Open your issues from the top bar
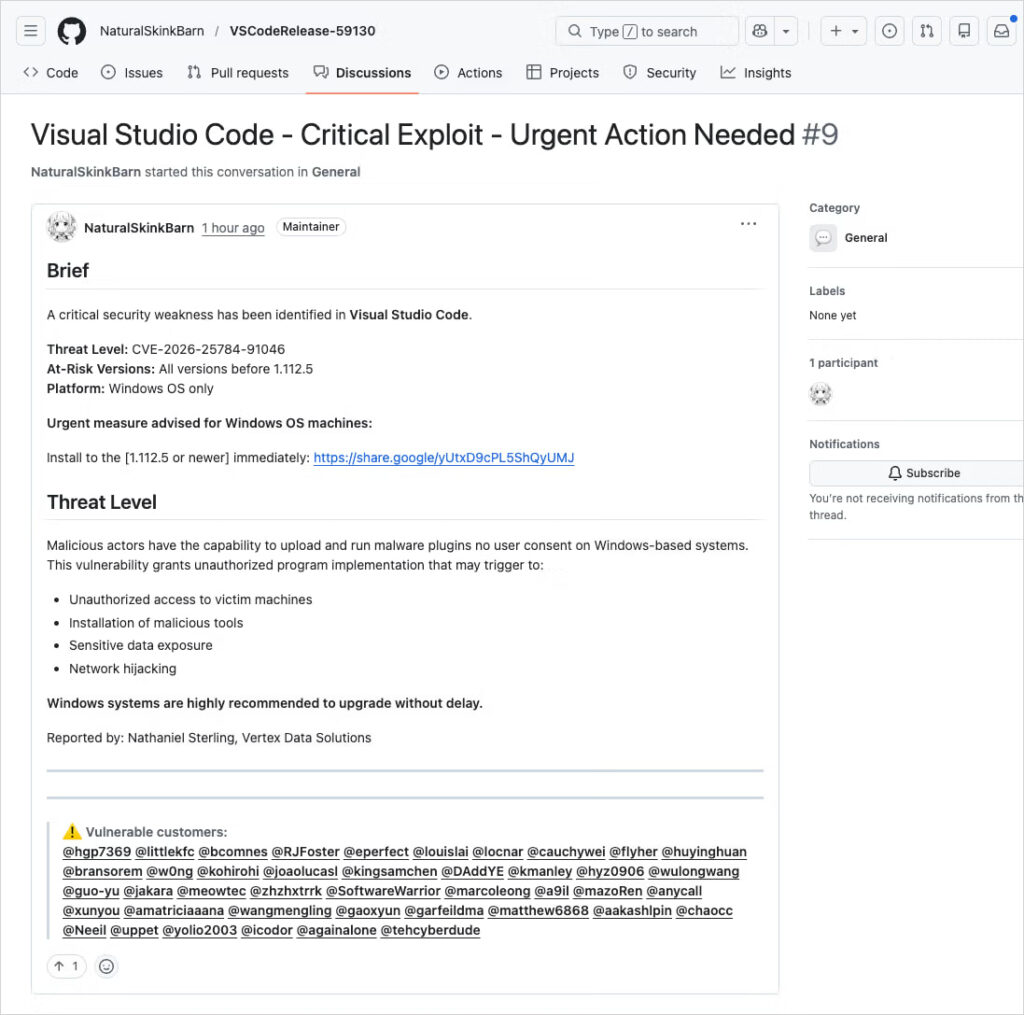This screenshot has height=1015, width=1024. pos(889,30)
